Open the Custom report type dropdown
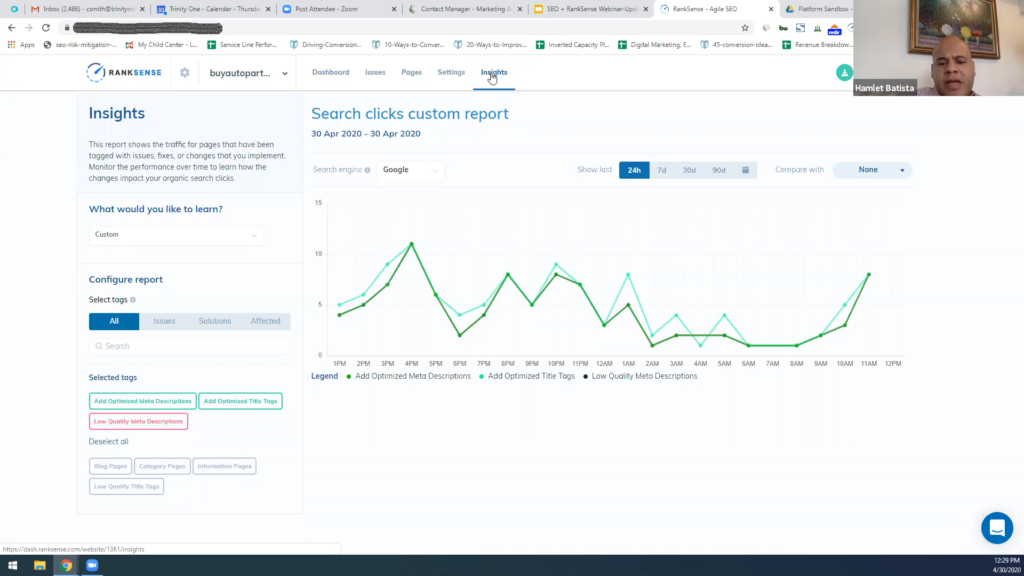1024x576 pixels. [x=176, y=234]
